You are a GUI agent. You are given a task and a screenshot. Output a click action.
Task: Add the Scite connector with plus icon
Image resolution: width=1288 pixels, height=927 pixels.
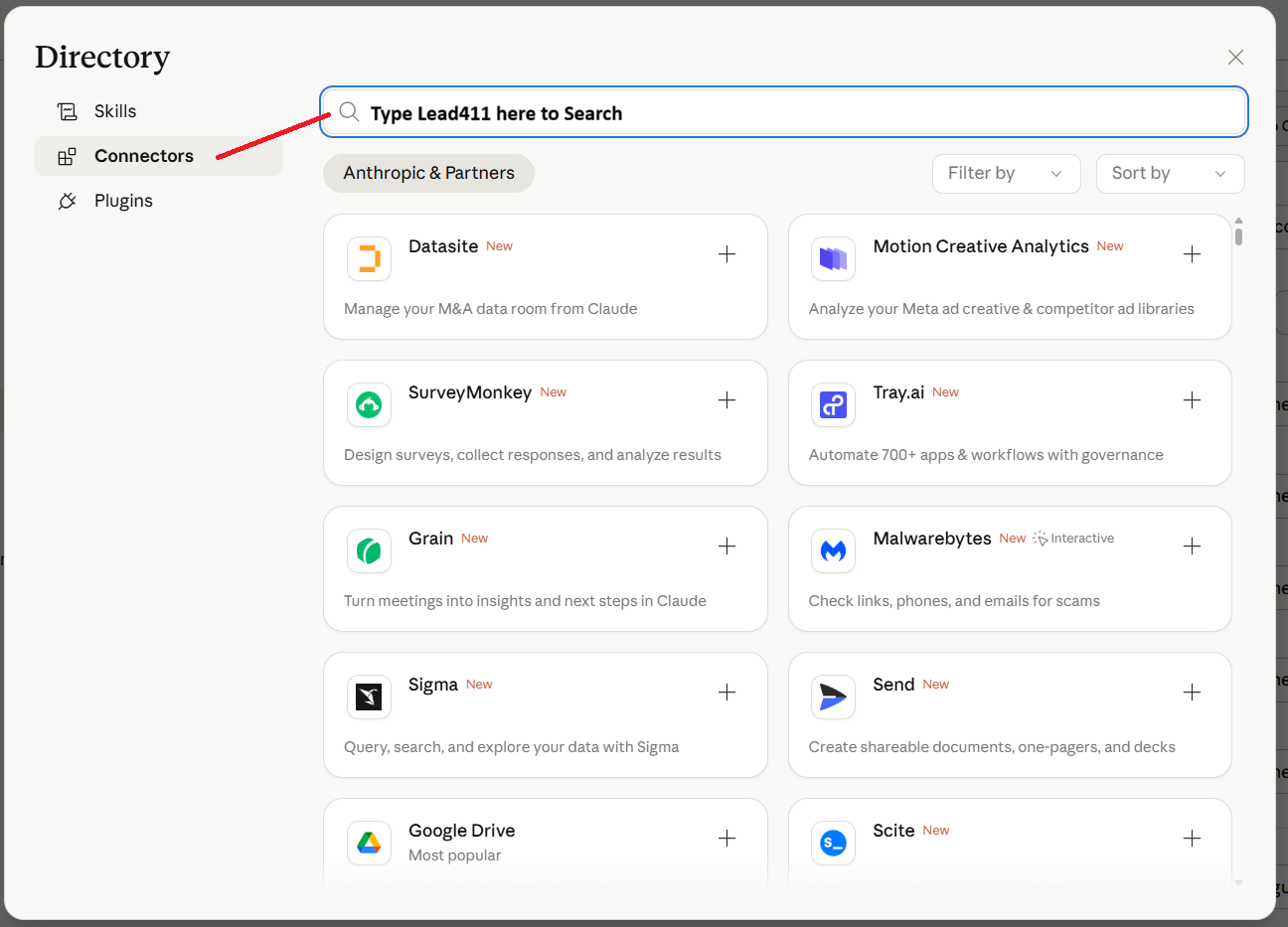tap(1193, 839)
